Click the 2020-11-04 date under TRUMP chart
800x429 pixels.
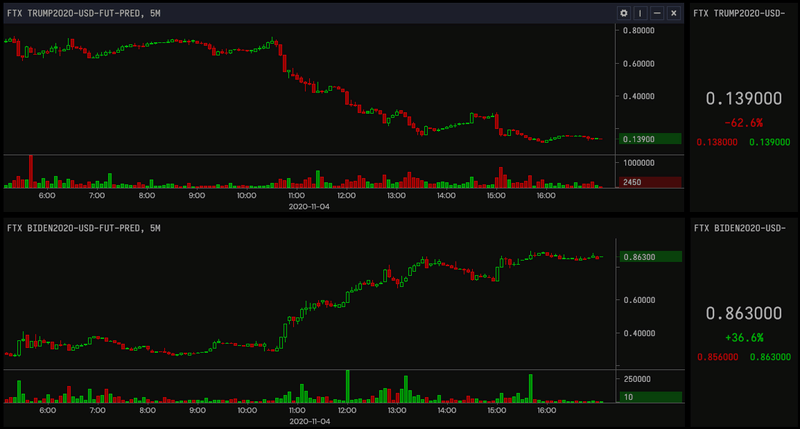309,207
